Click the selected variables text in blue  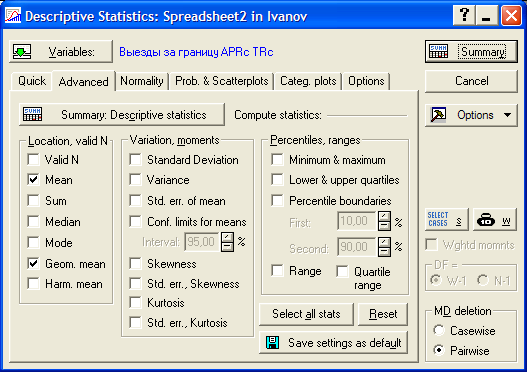tap(196, 52)
